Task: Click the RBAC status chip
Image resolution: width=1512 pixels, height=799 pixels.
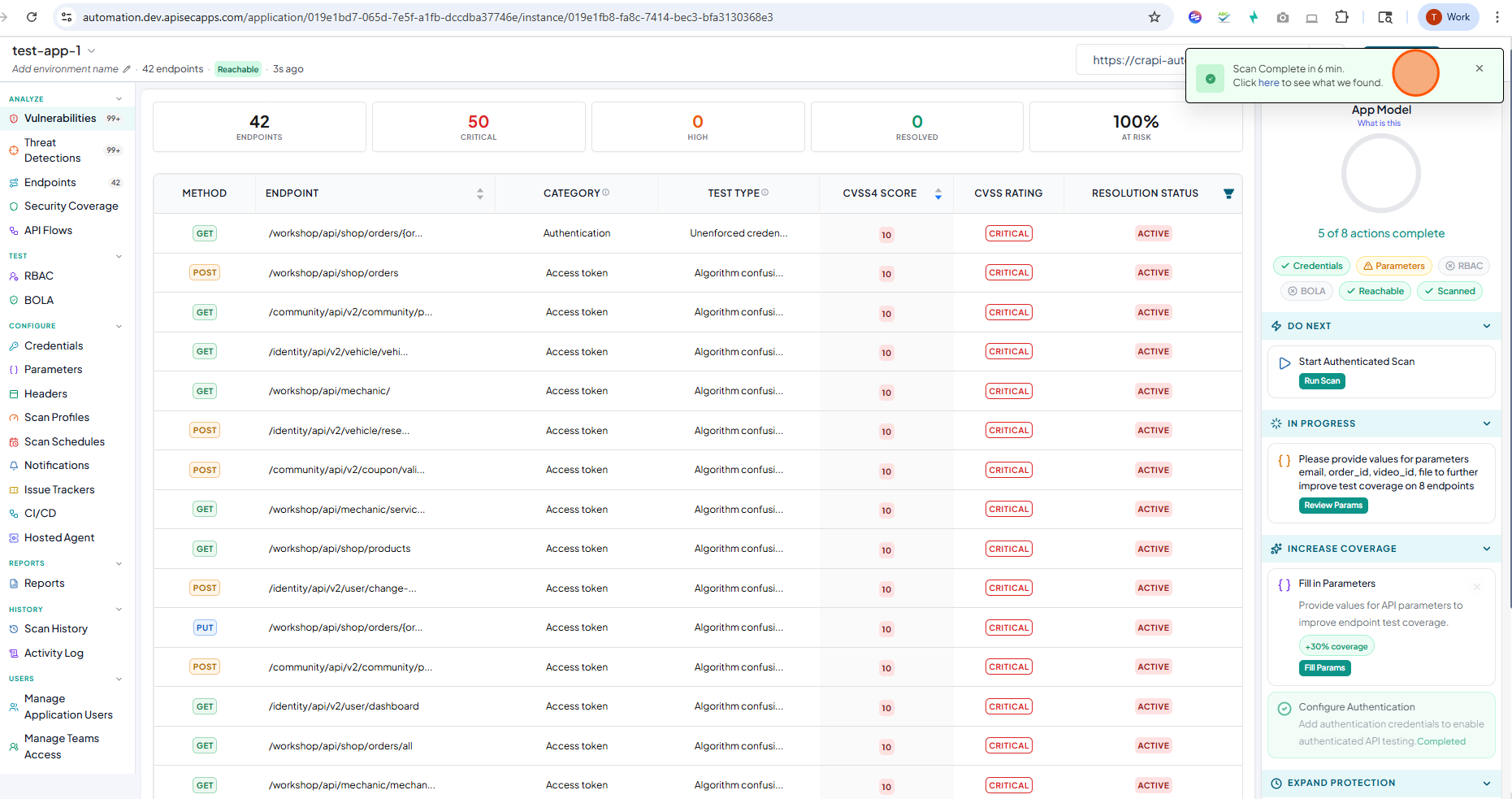Action: point(1463,266)
